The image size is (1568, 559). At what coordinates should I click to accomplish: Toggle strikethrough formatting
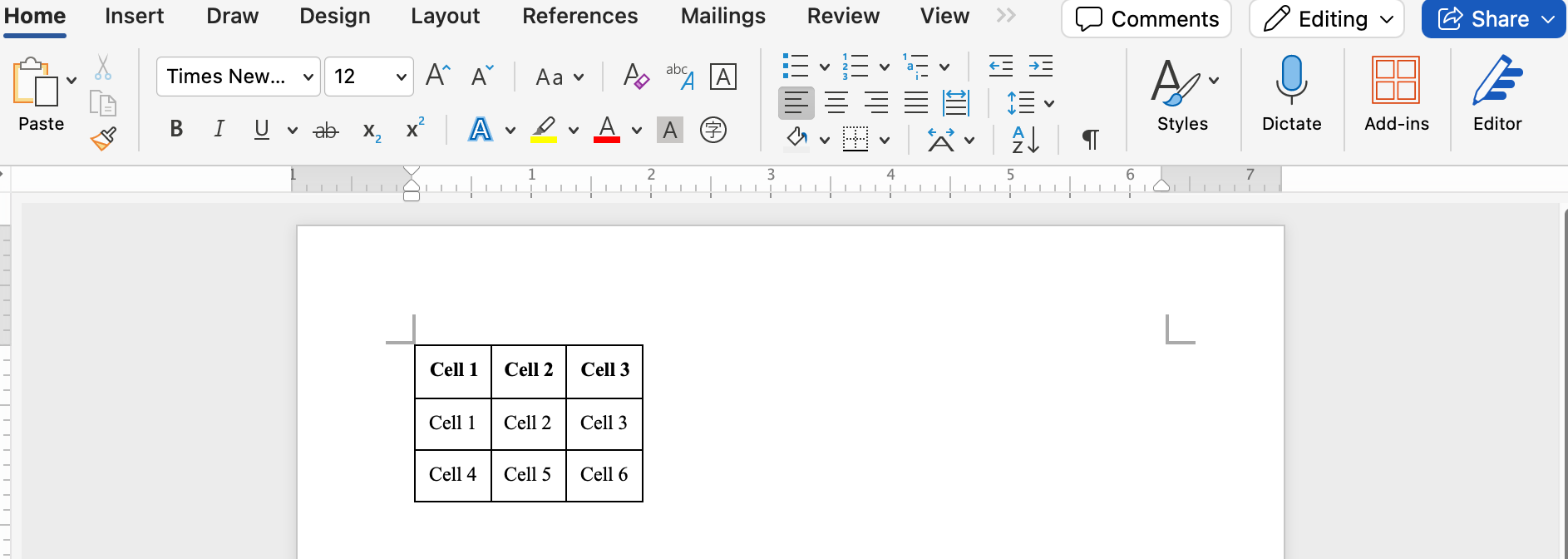click(x=326, y=131)
